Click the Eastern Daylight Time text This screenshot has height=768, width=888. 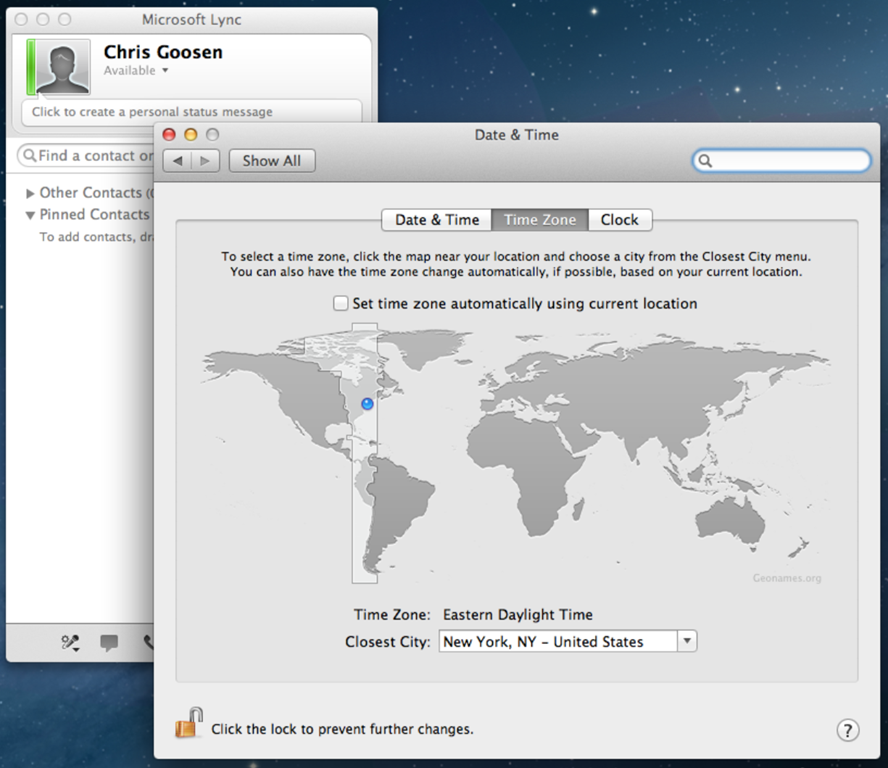coord(518,615)
